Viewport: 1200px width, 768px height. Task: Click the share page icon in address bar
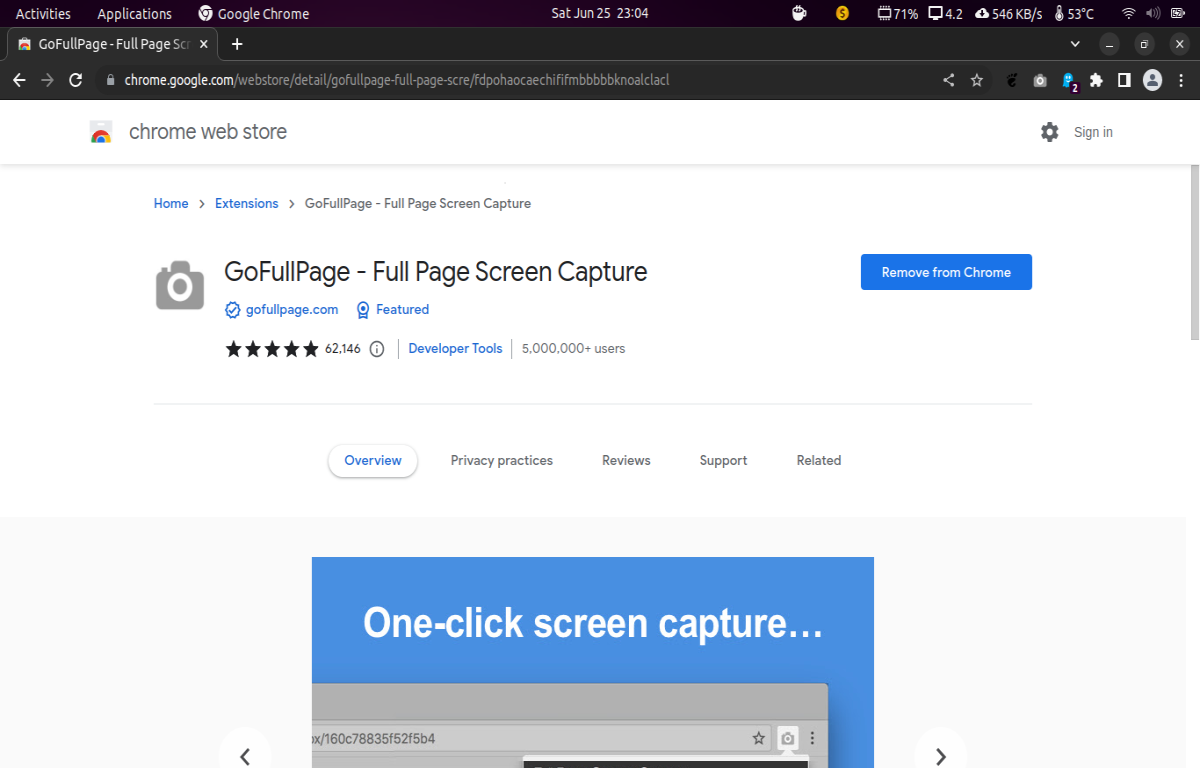pos(948,80)
